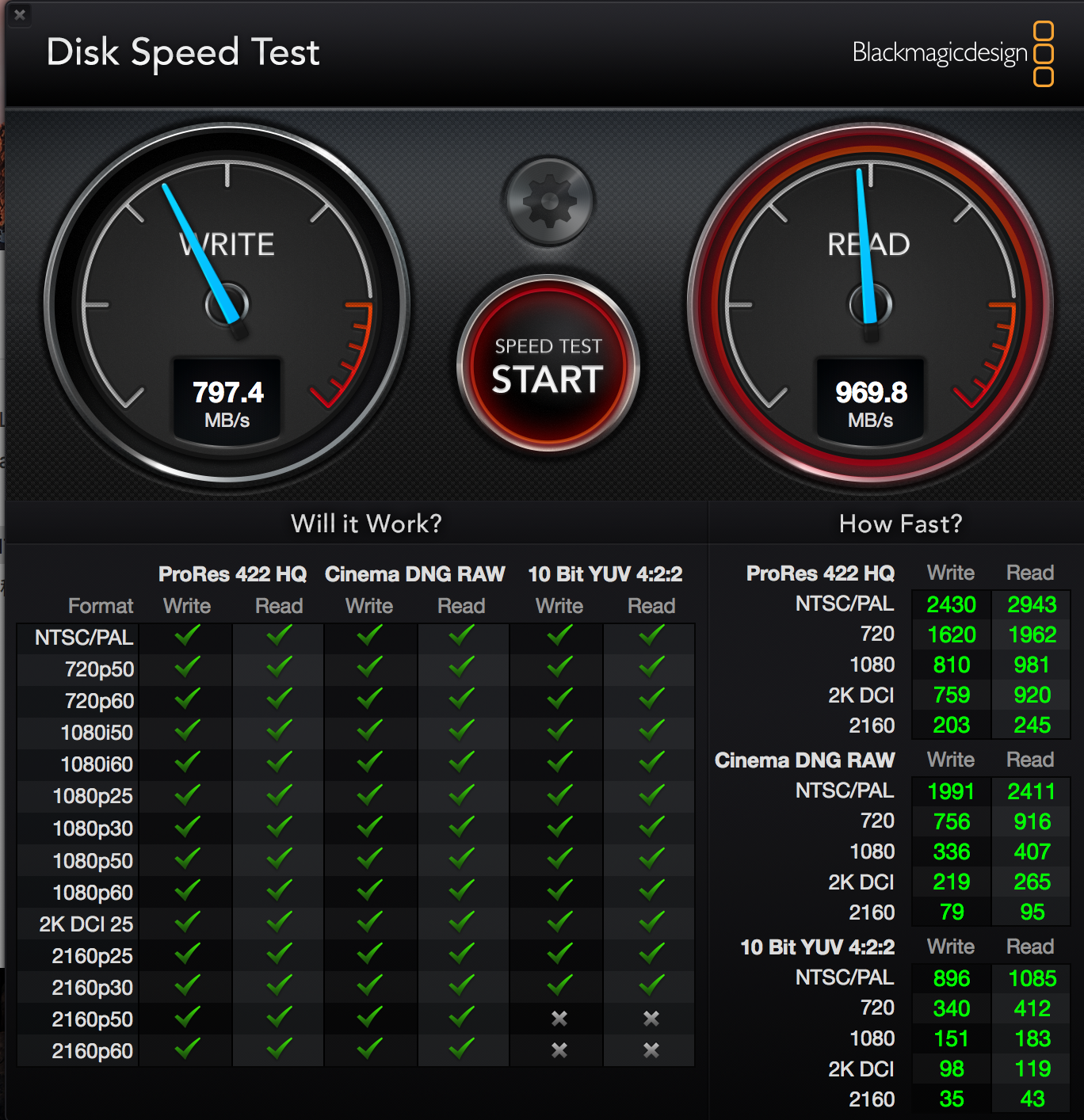Click the 720p60 Cinema DNG RAW Read checkmark
Screen dimensions: 1084x1120
click(x=462, y=699)
